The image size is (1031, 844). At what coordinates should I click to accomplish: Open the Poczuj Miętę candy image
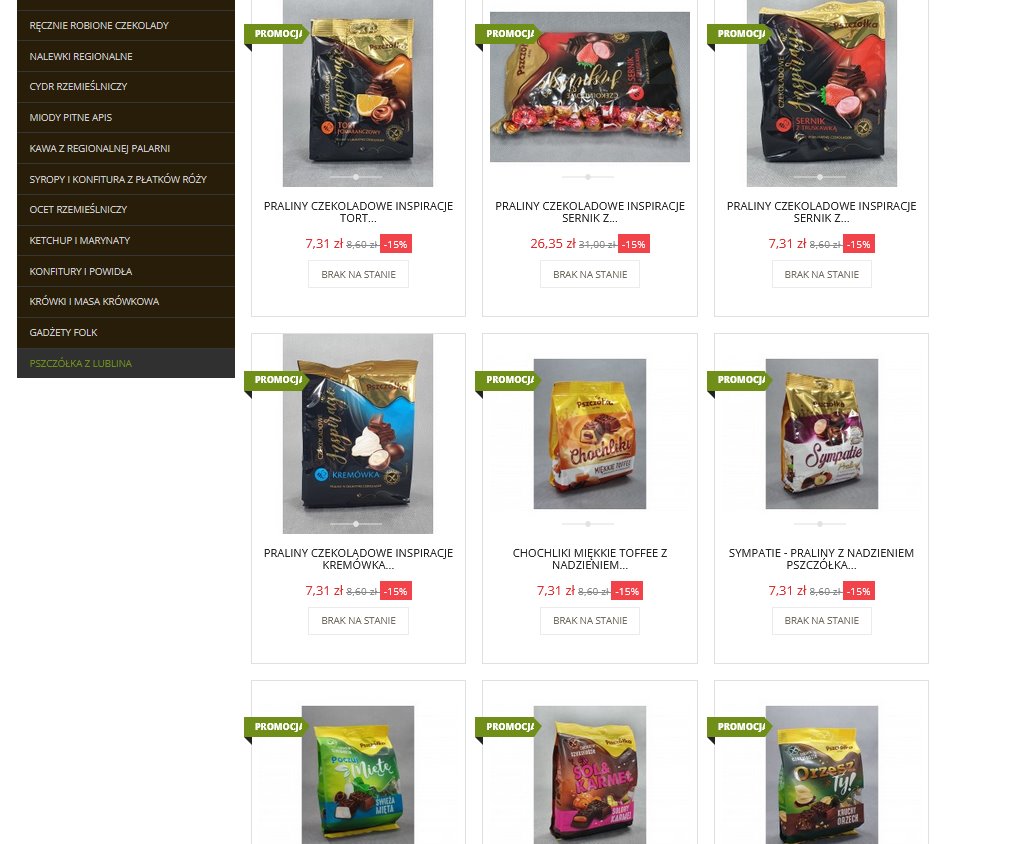[358, 775]
